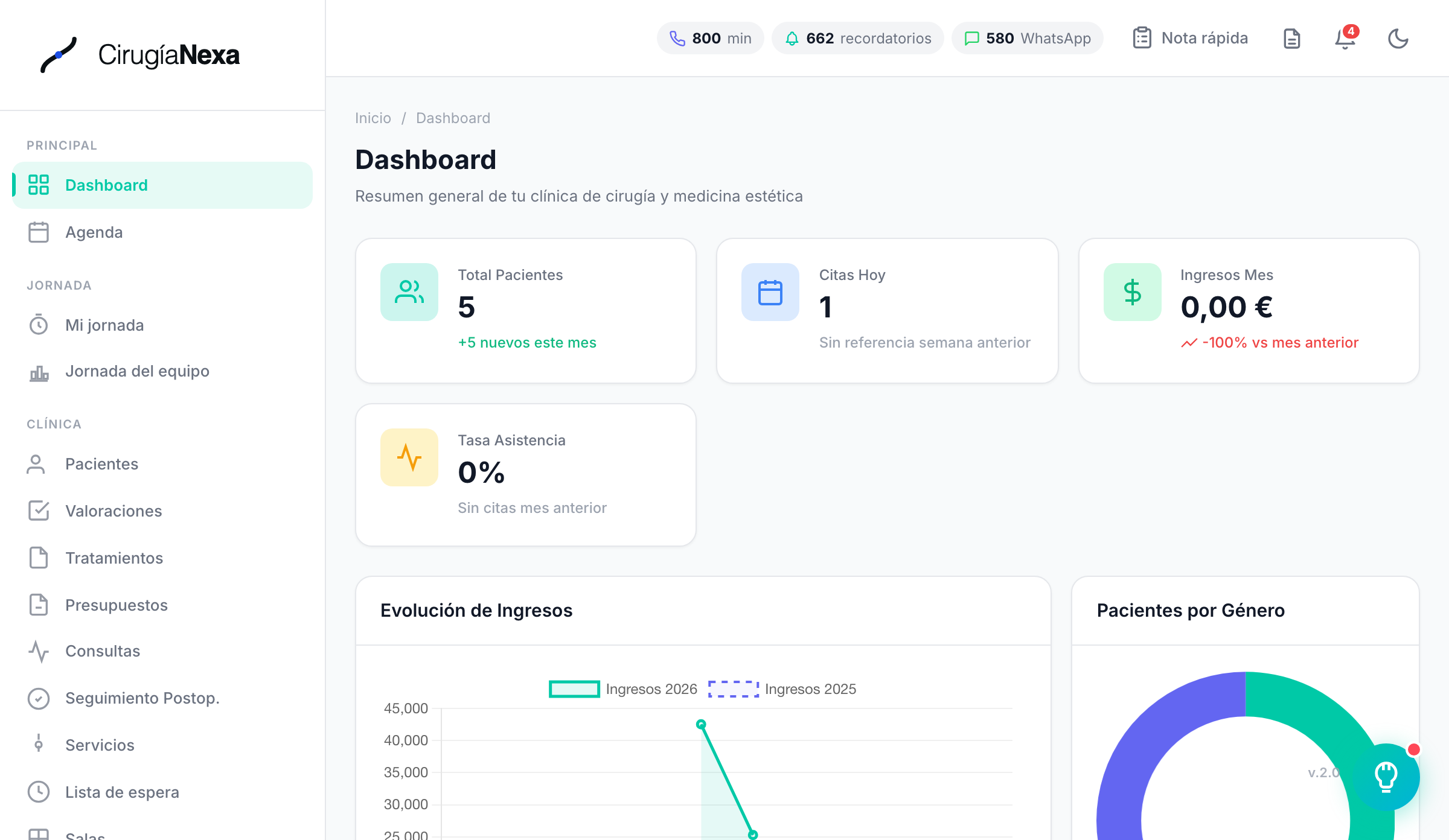Screen dimensions: 1449x840
Task: Click the 'Pacientes por Género' heading
Action: click(1191, 611)
